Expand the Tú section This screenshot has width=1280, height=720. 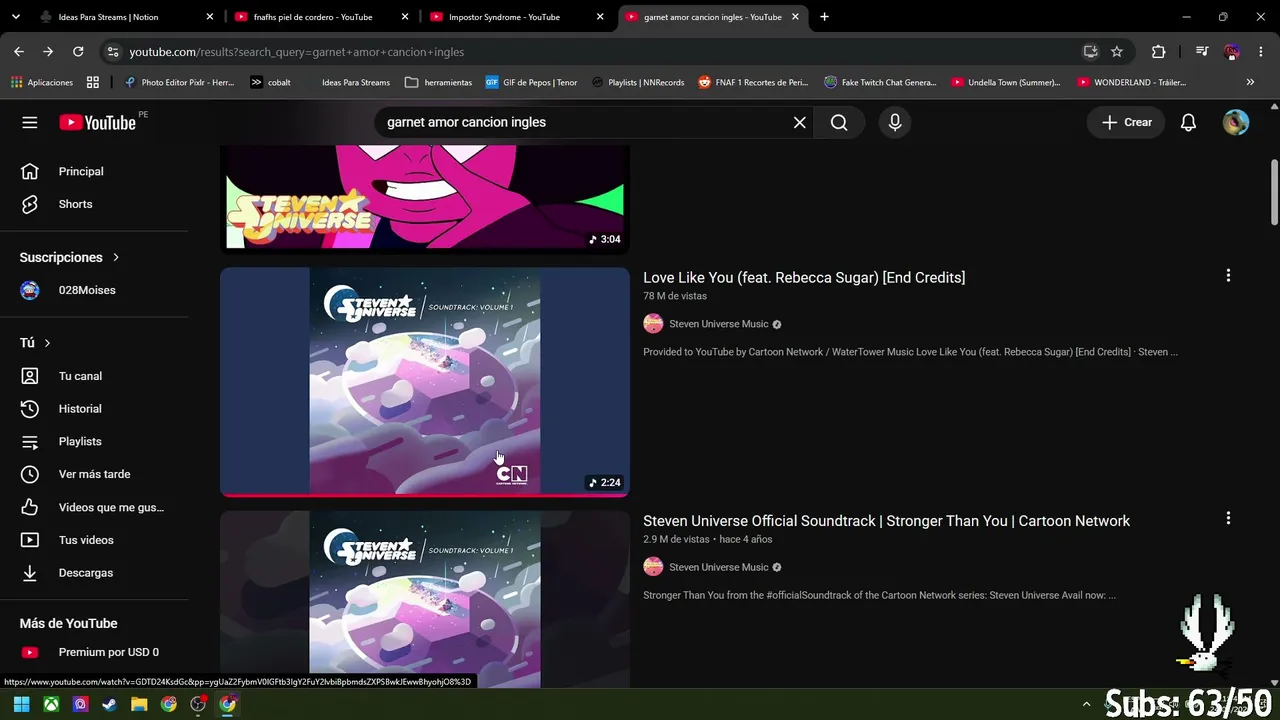35,343
